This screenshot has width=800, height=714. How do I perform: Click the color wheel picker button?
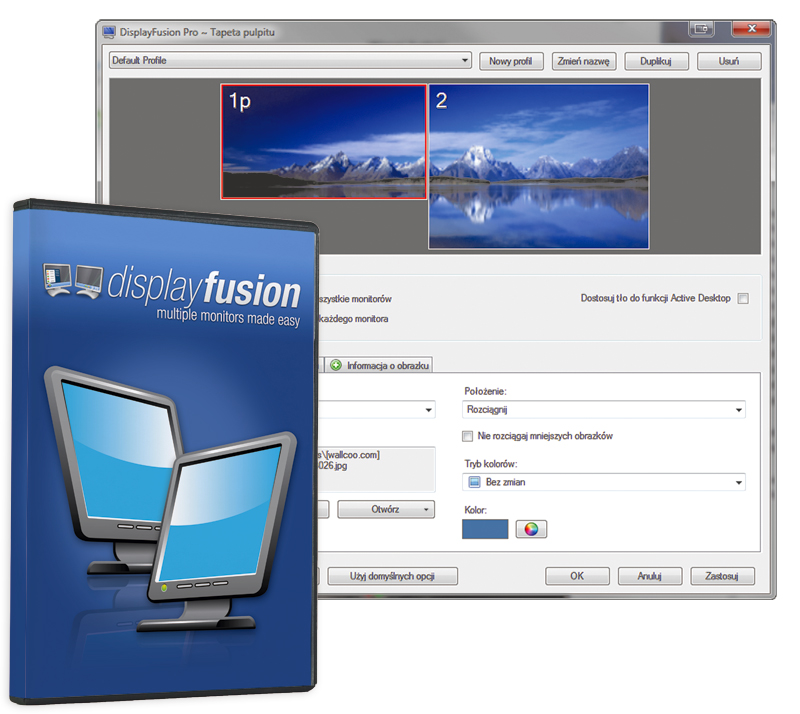click(531, 529)
